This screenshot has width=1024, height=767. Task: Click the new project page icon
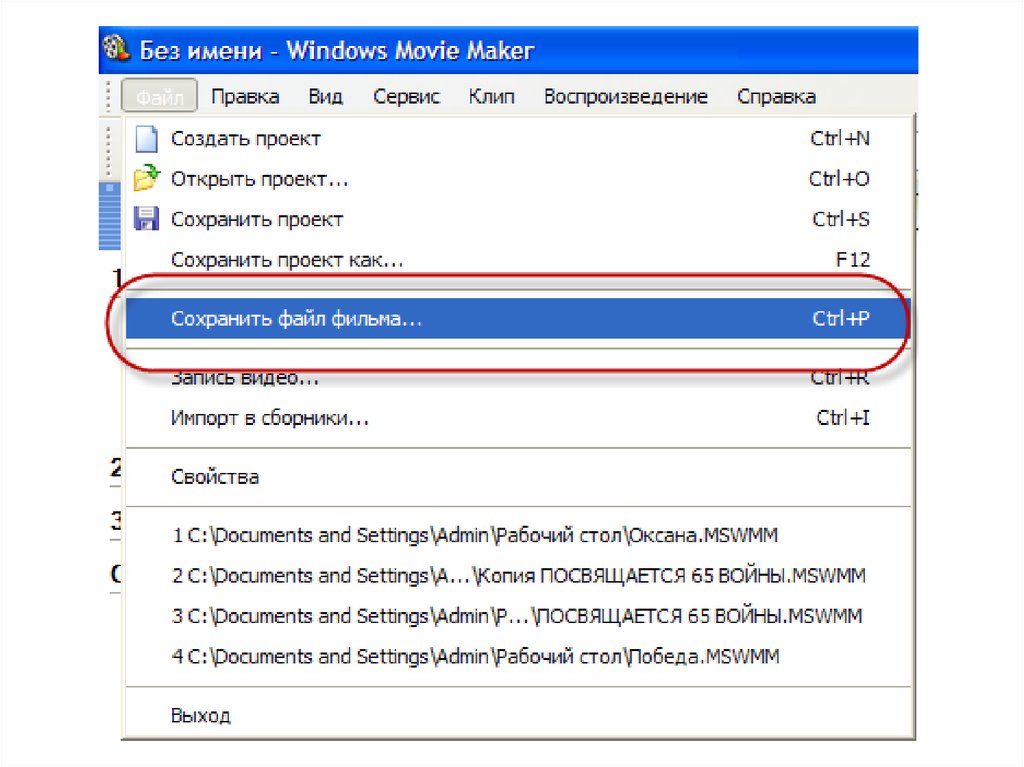tap(146, 139)
